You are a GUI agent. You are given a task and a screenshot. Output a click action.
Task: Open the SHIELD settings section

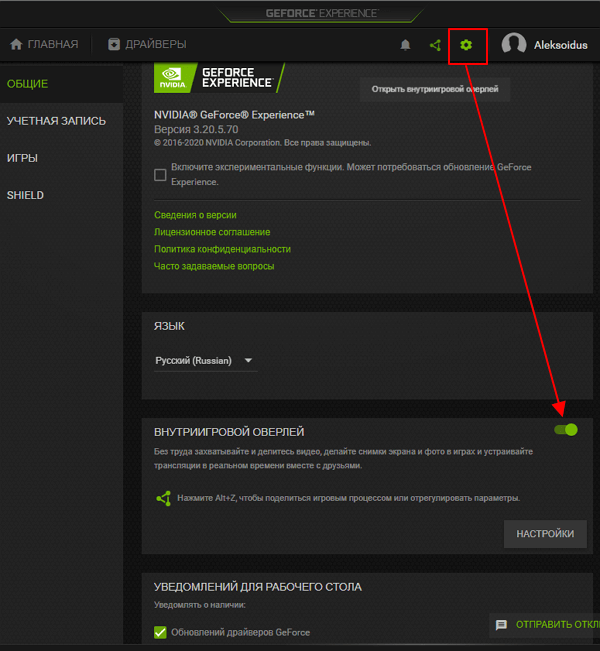point(25,195)
